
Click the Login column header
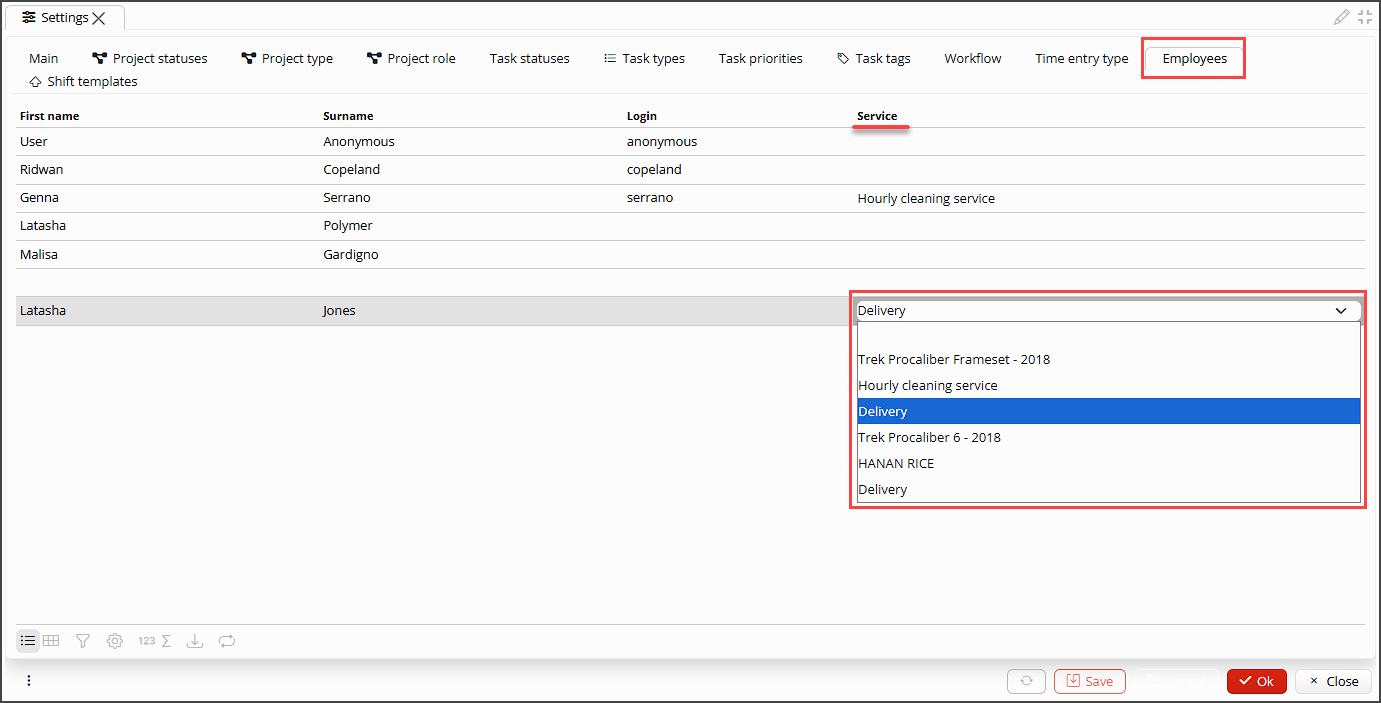pos(642,116)
